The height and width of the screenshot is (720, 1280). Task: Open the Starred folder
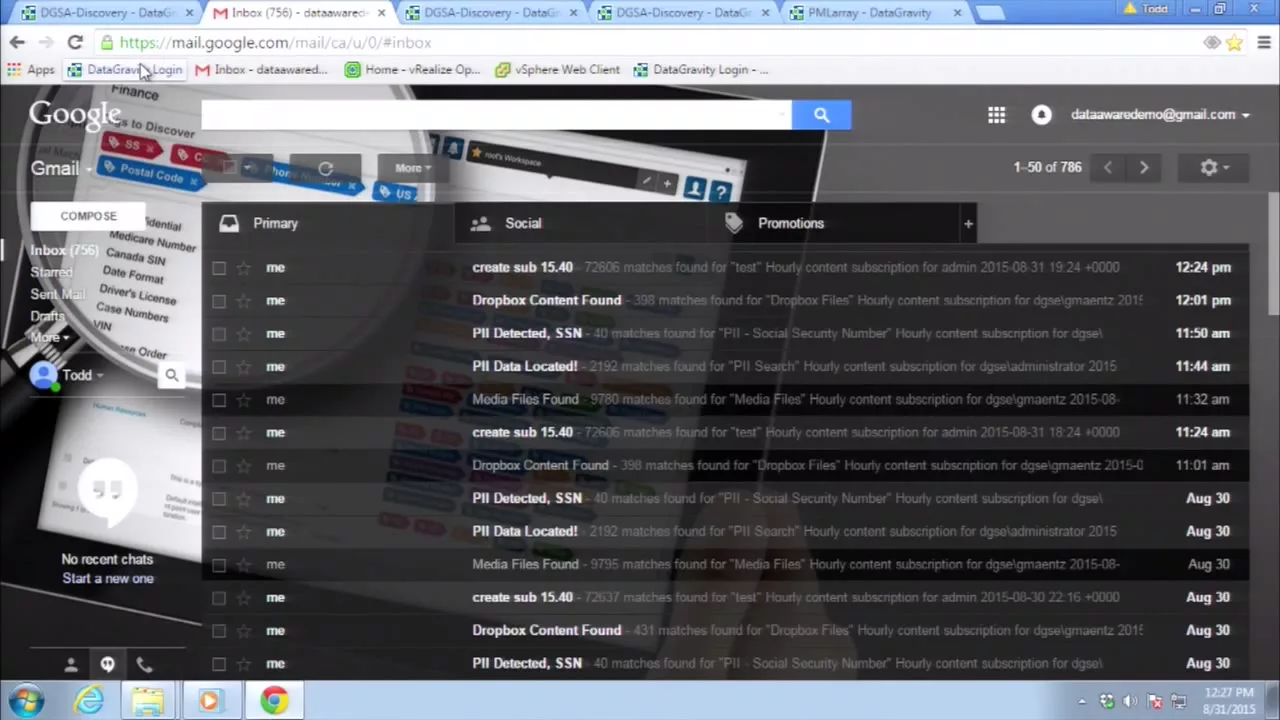point(51,272)
